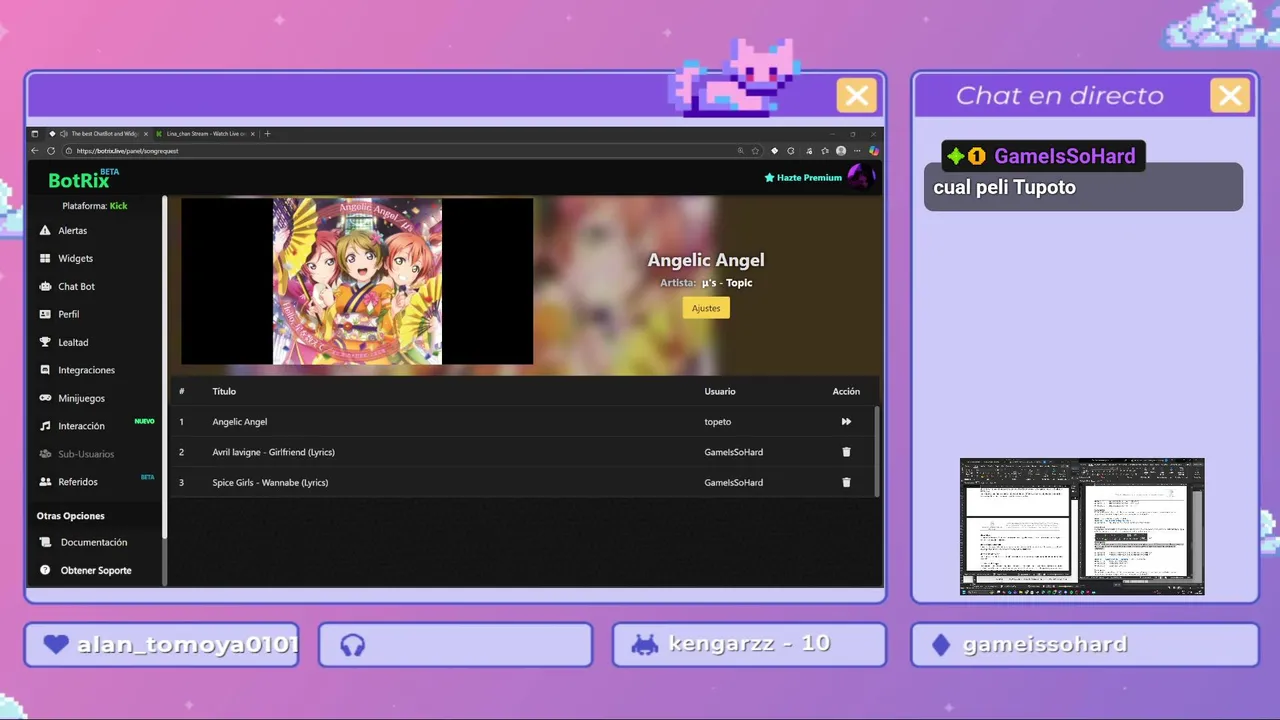Click the Sub-Usuarios people icon
Image resolution: width=1280 pixels, height=720 pixels.
tap(45, 454)
